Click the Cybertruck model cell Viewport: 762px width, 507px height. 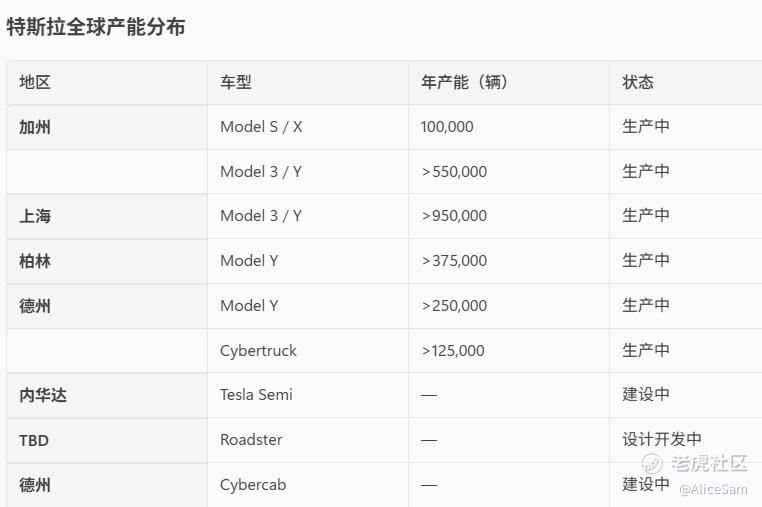(x=258, y=351)
